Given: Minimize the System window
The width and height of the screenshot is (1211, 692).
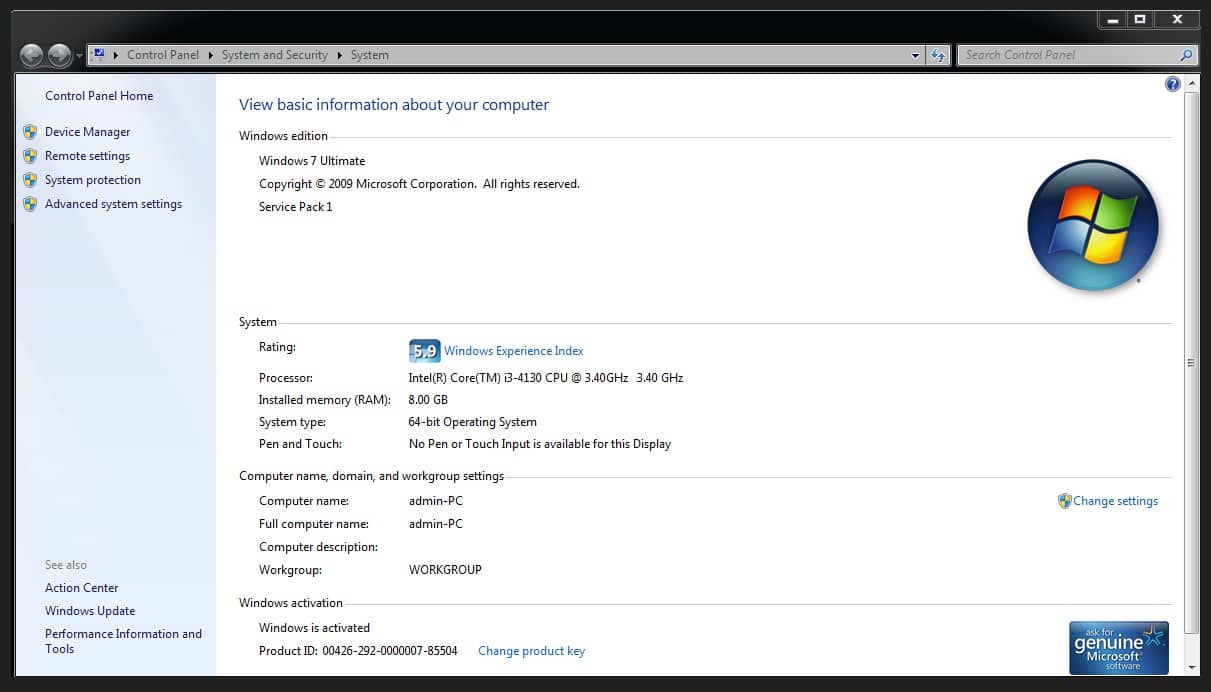Looking at the screenshot, I should [x=1112, y=19].
